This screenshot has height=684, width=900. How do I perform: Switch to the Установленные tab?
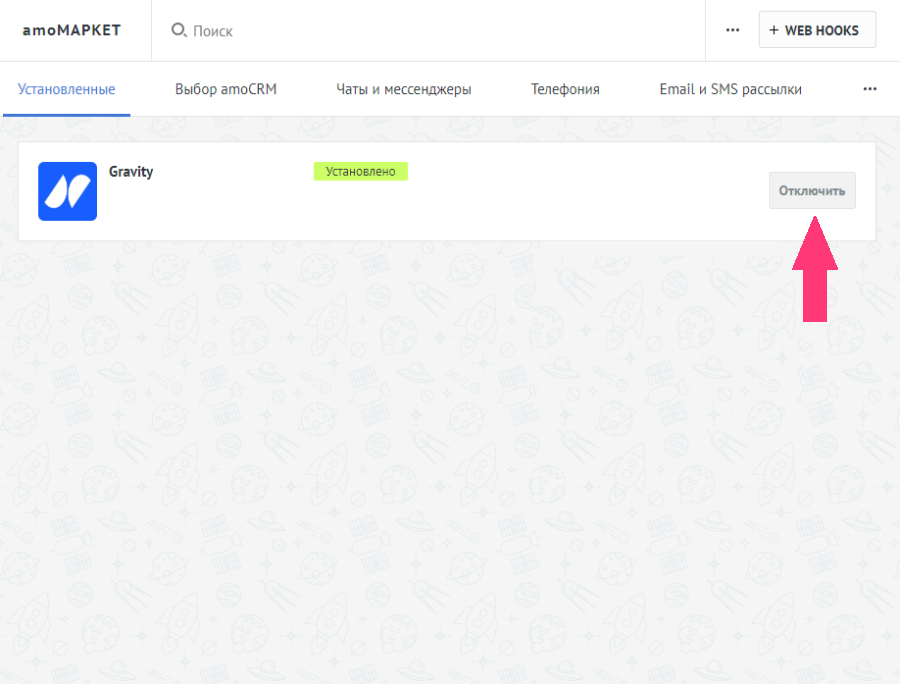(66, 89)
